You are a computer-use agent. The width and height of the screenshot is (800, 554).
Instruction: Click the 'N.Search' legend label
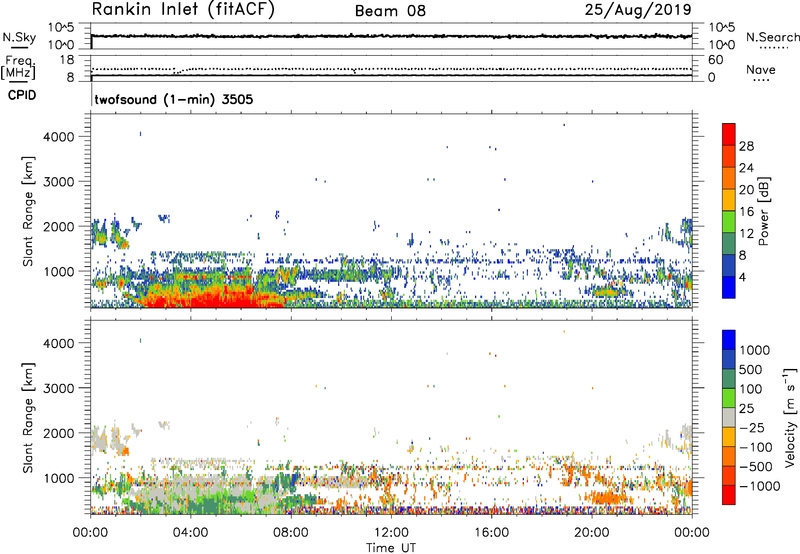[772, 37]
